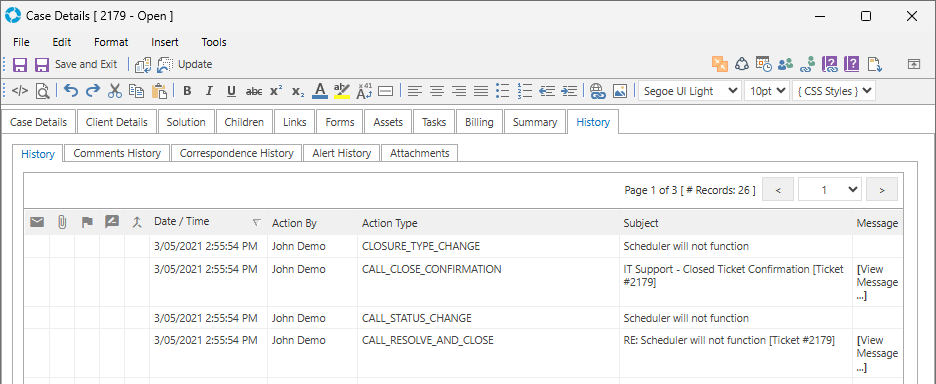Open the Segoe UI Light font dropdown
The width and height of the screenshot is (936, 384).
[x=689, y=91]
